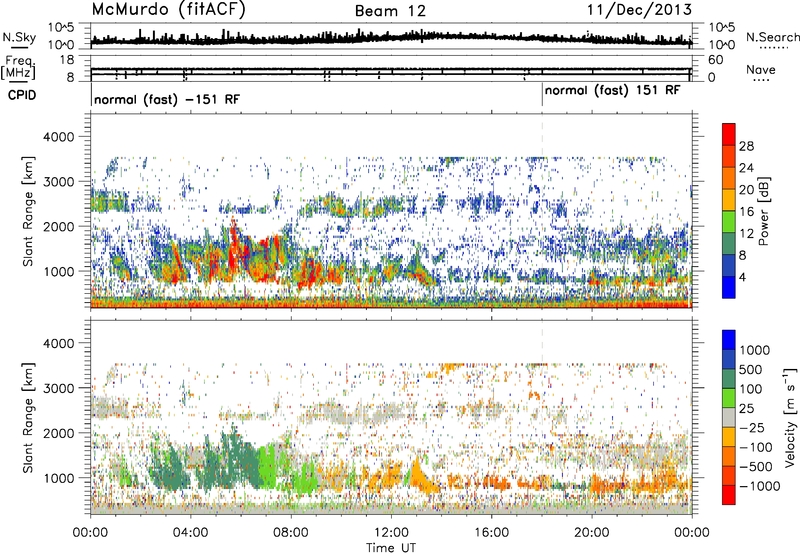The image size is (800, 554).
Task: Click the "60" Nave axis tick
Action: (x=716, y=60)
